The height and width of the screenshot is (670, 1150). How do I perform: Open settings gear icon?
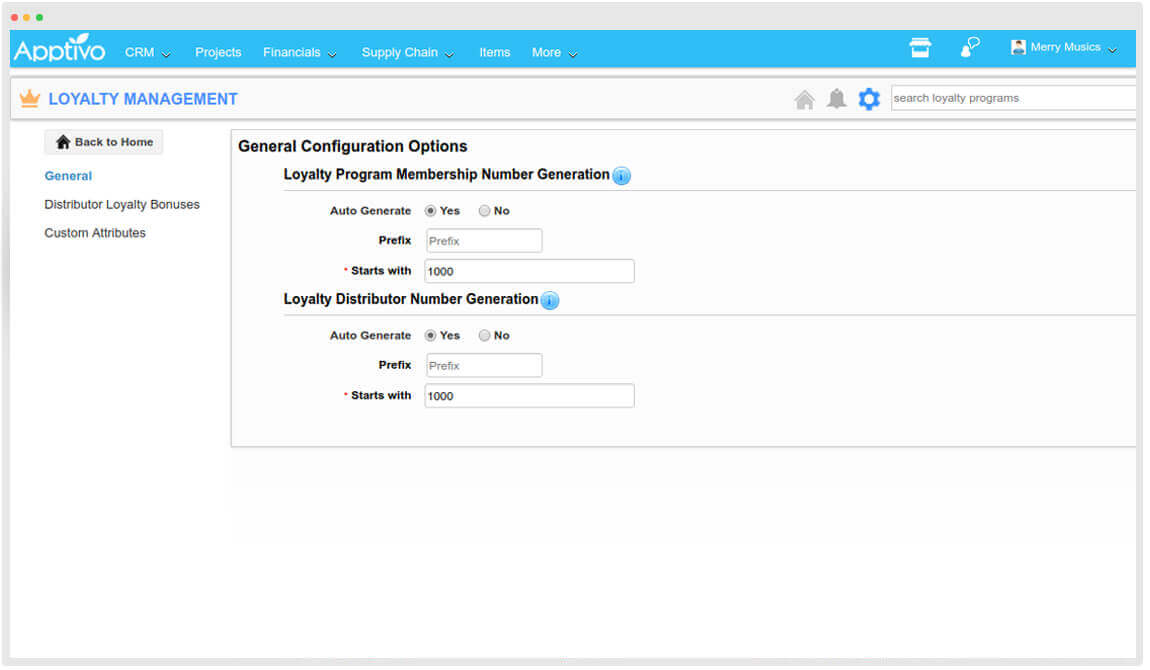pos(869,99)
